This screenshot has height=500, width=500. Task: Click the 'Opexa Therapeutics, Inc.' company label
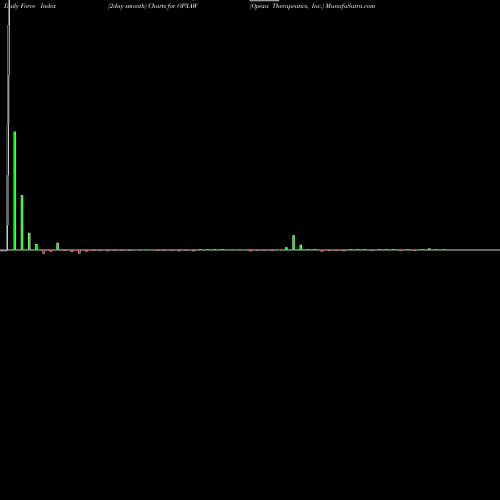tap(287, 6)
